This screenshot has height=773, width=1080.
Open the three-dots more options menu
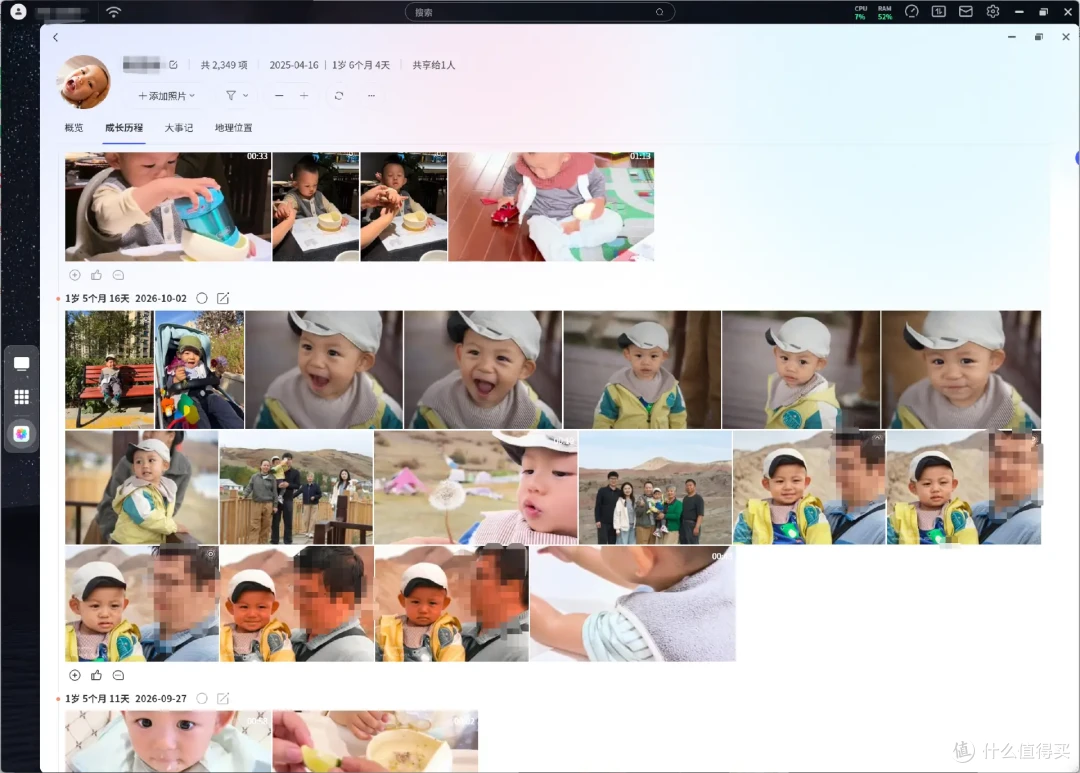pyautogui.click(x=371, y=96)
